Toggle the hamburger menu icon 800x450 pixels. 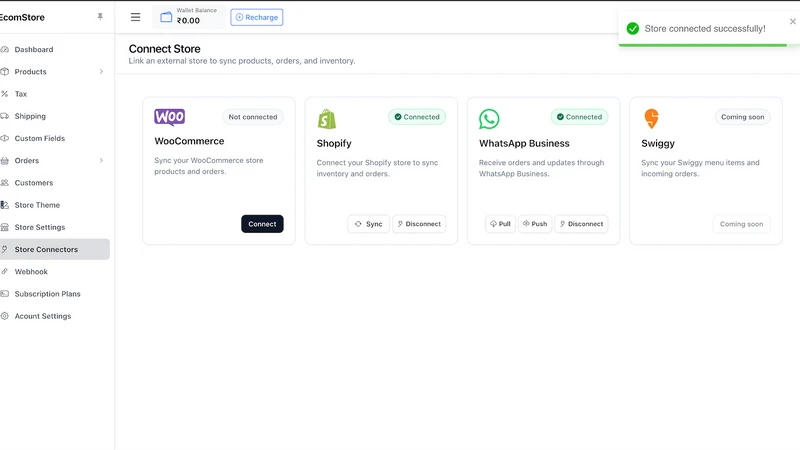[135, 17]
